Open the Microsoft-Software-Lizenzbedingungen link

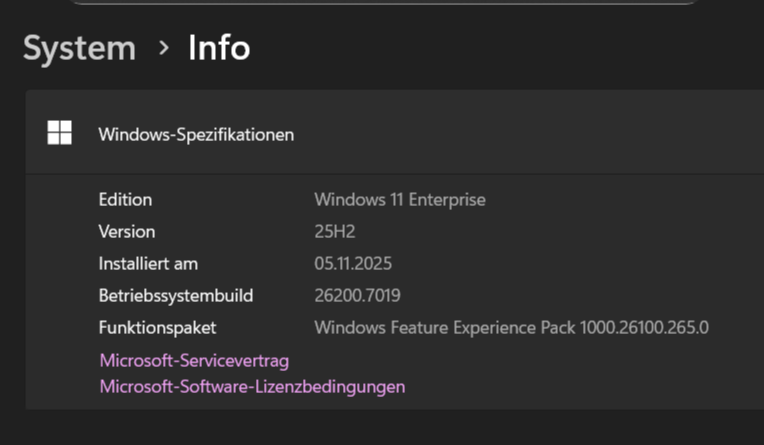(x=252, y=387)
